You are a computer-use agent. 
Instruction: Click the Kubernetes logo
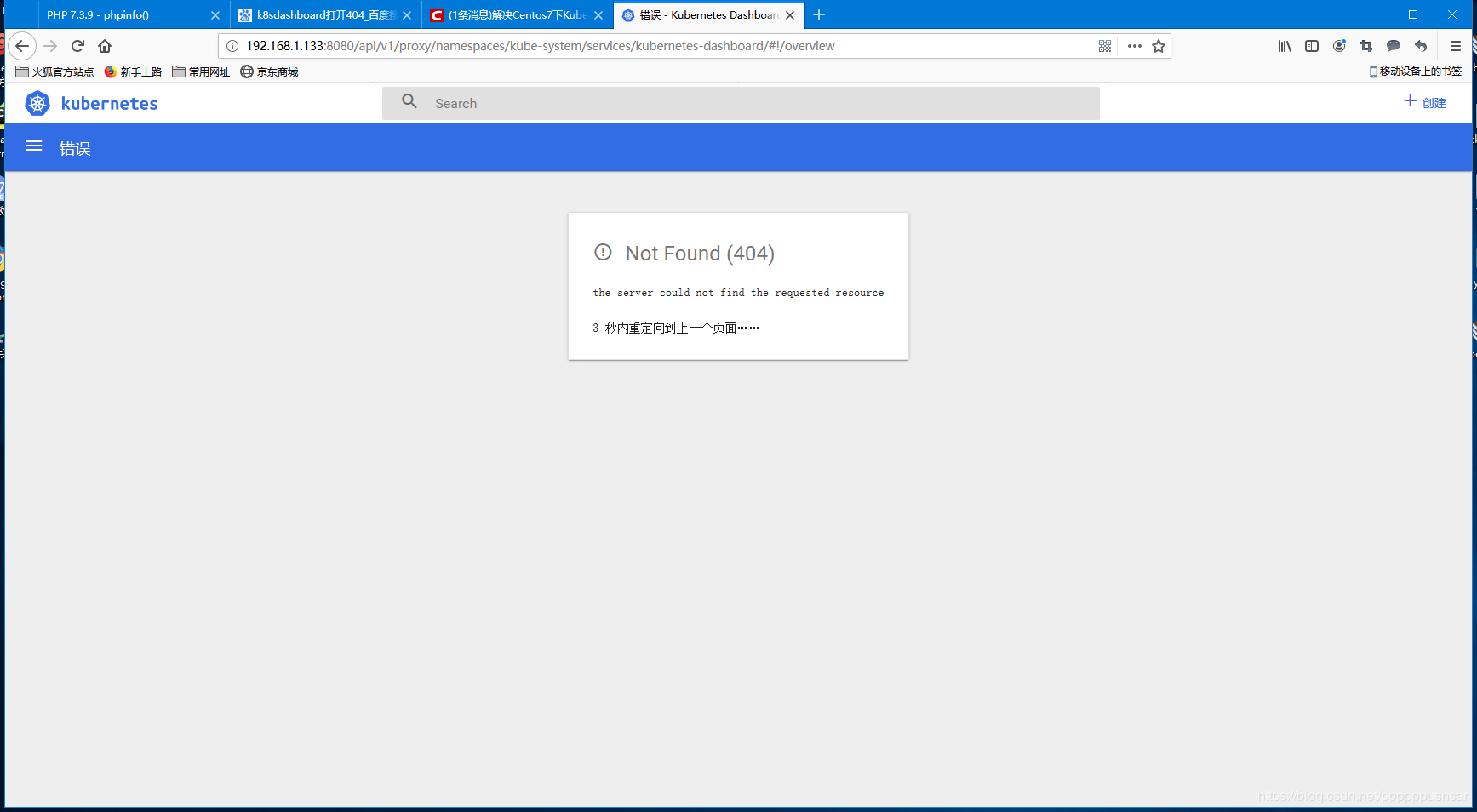(x=37, y=104)
